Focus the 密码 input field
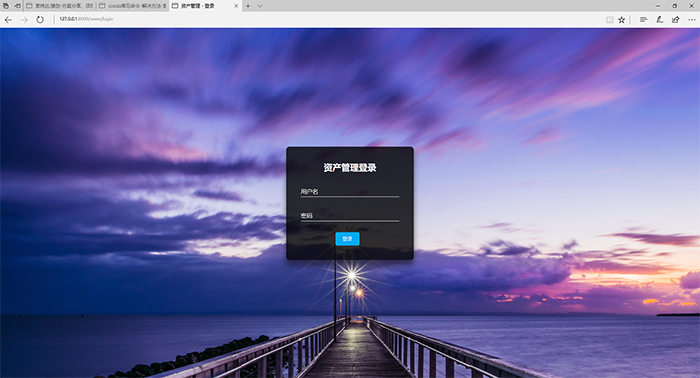 (x=350, y=216)
